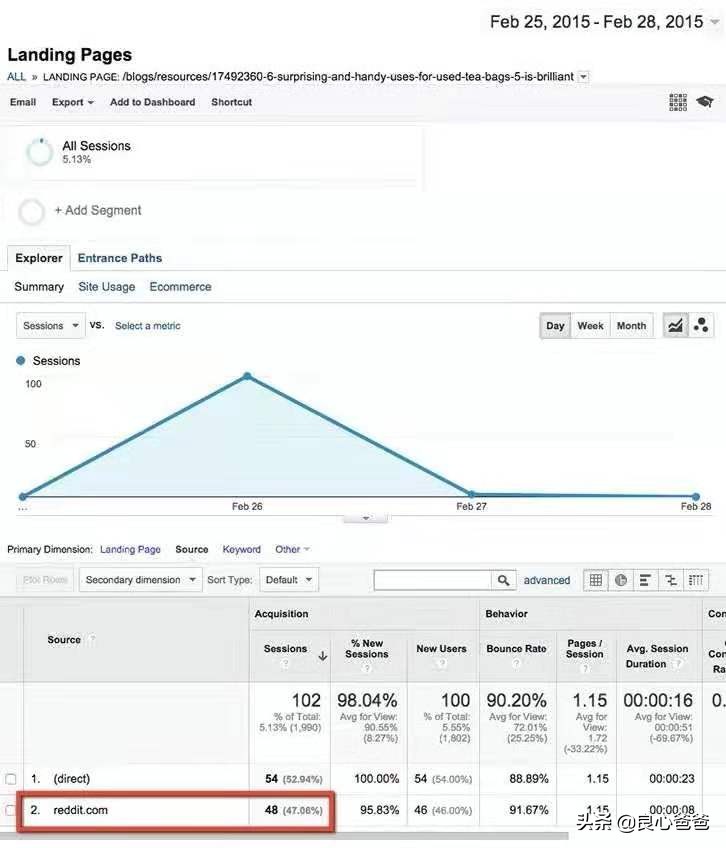Select the Summary sub-tab
This screenshot has height=848, width=726.
39,287
